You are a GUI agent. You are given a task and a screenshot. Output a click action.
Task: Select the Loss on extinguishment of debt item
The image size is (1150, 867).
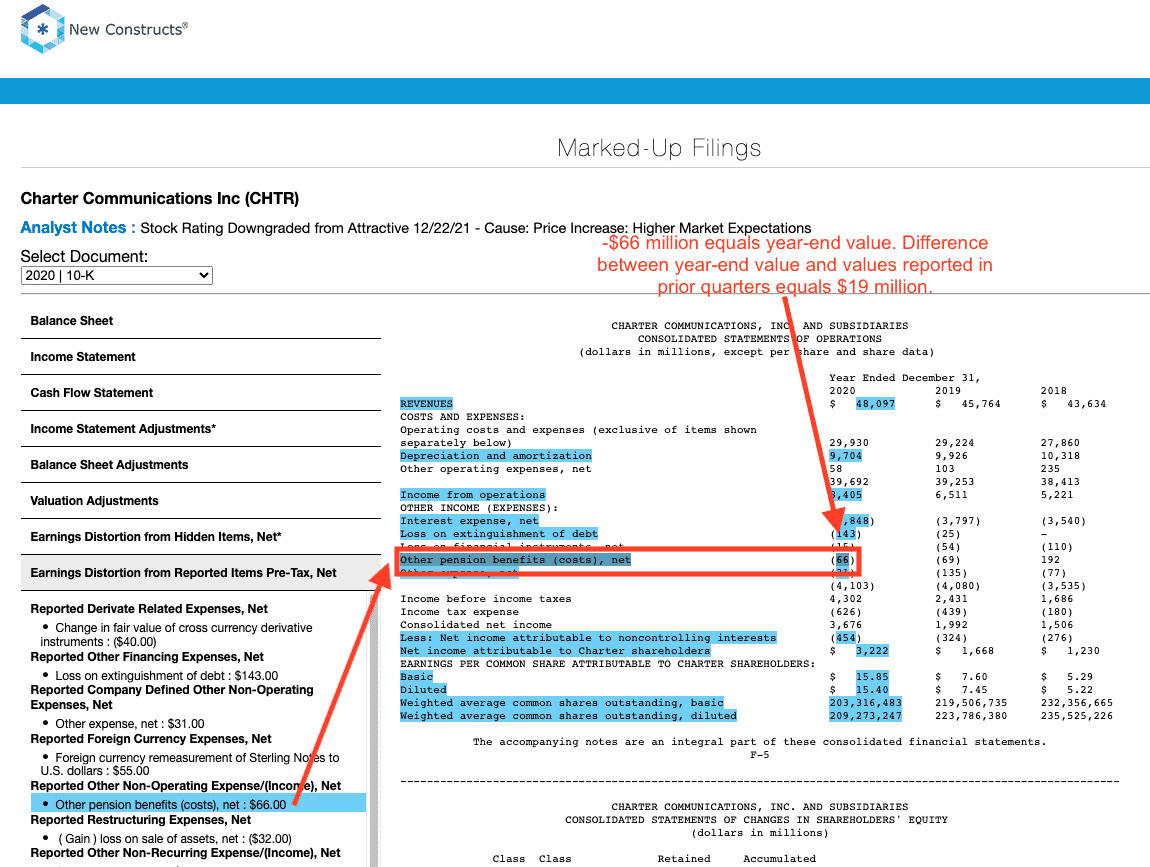pos(166,676)
